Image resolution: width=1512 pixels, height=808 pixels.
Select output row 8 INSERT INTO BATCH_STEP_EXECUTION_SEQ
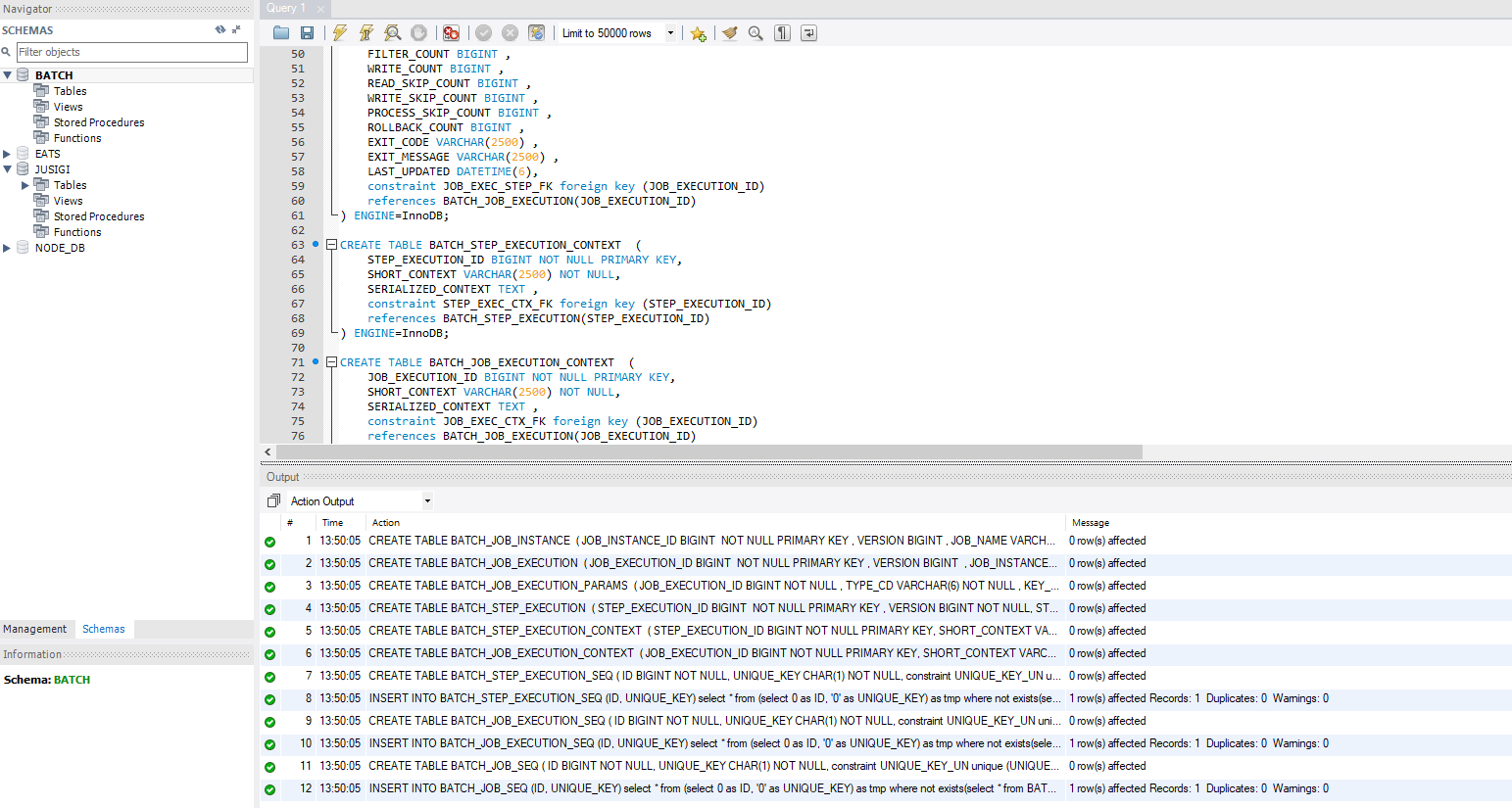click(886, 698)
